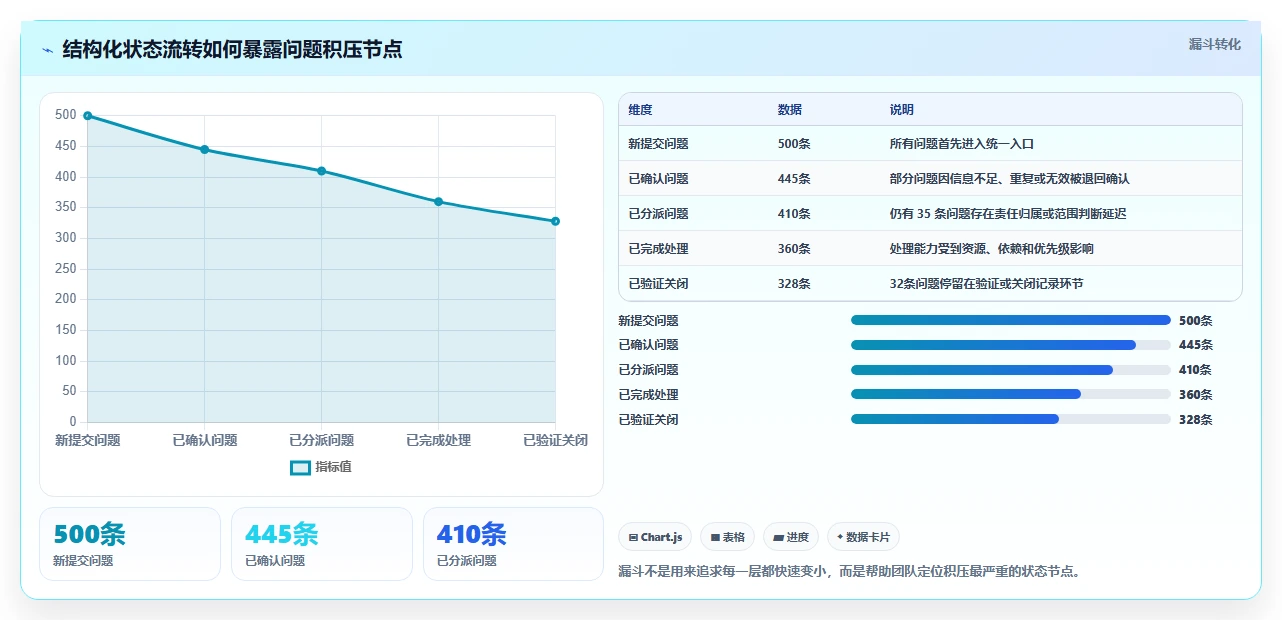This screenshot has width=1282, height=620.
Task: Click the 已完成处理 x-axis label on chart
Action: coord(438,440)
